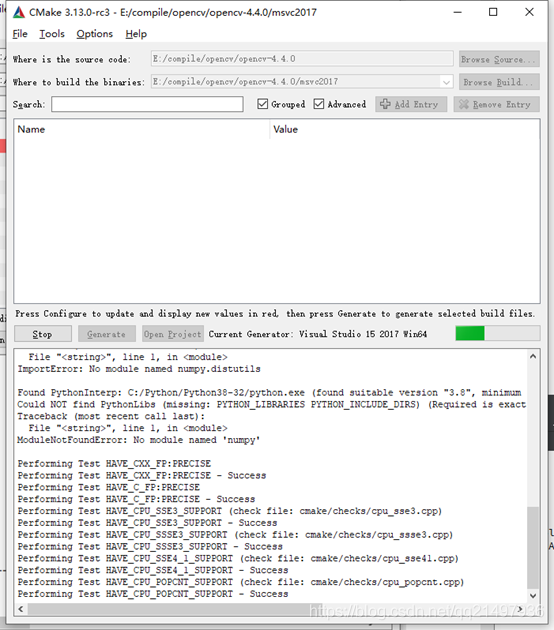This screenshot has height=630, width=554.
Task: Click the 'Traceback (most recent call last):' line
Action: point(111,416)
